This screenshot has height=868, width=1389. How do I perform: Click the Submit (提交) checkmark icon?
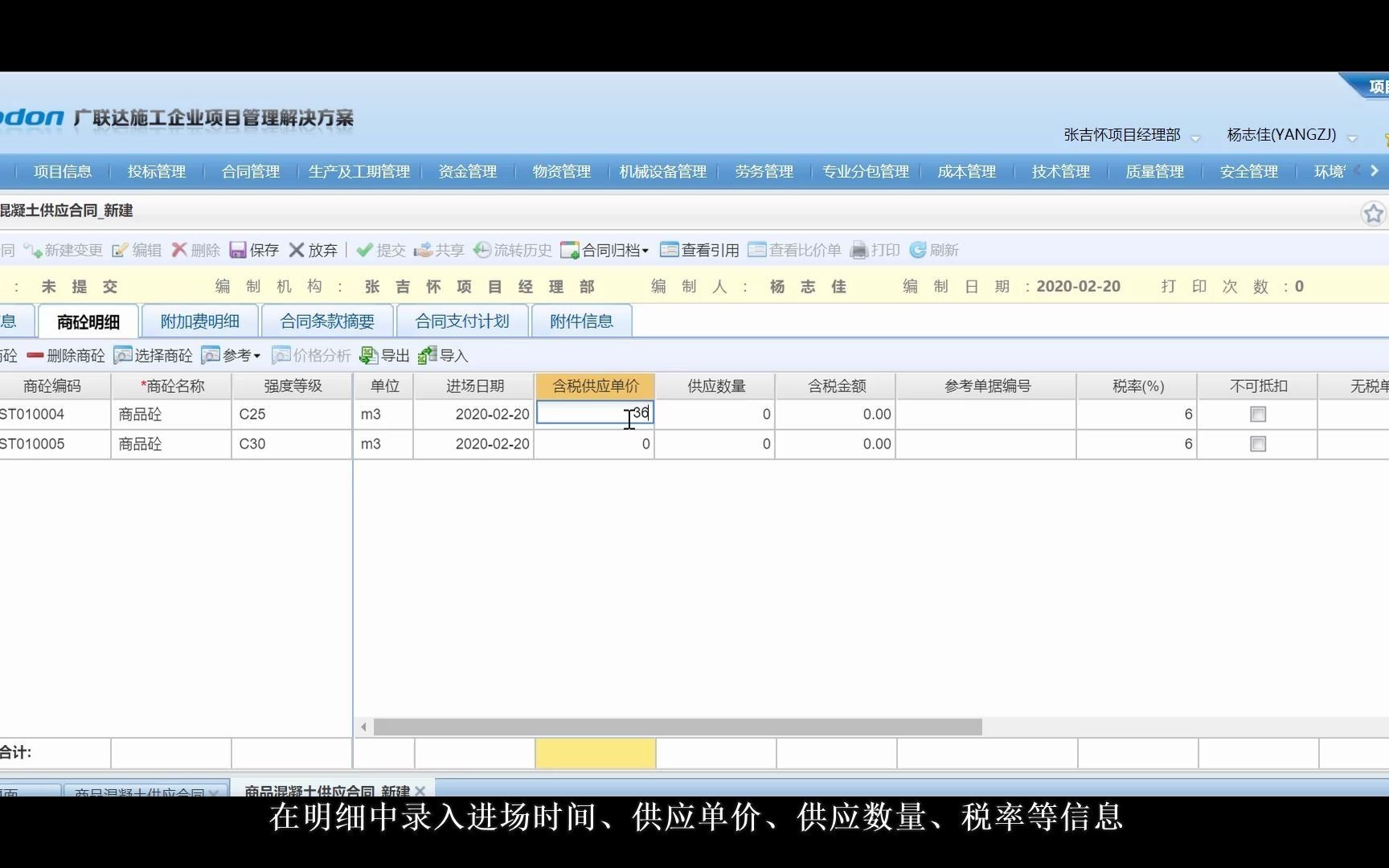pos(364,250)
